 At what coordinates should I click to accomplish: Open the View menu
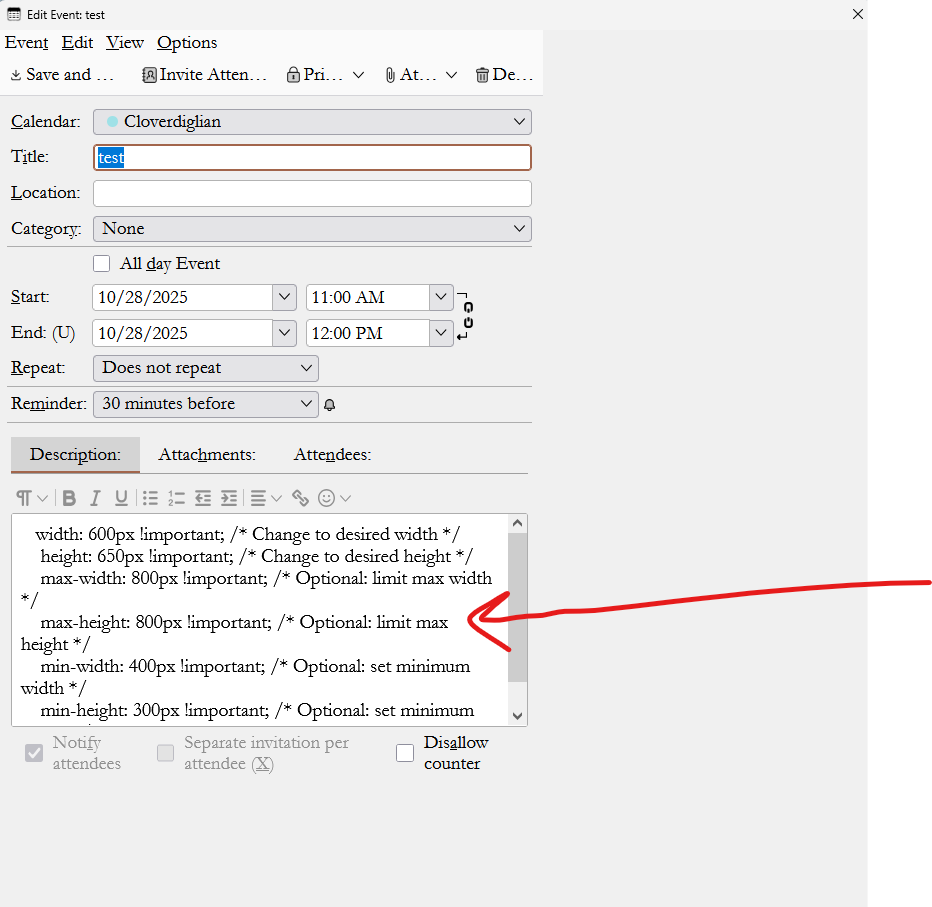[x=125, y=43]
